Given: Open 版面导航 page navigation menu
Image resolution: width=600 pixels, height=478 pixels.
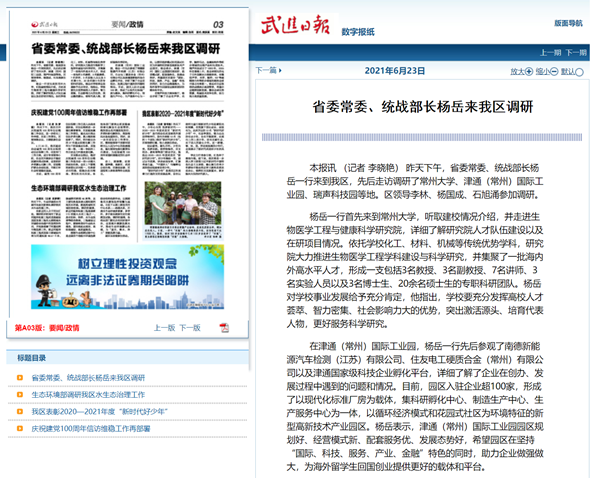Looking at the screenshot, I should [x=568, y=22].
